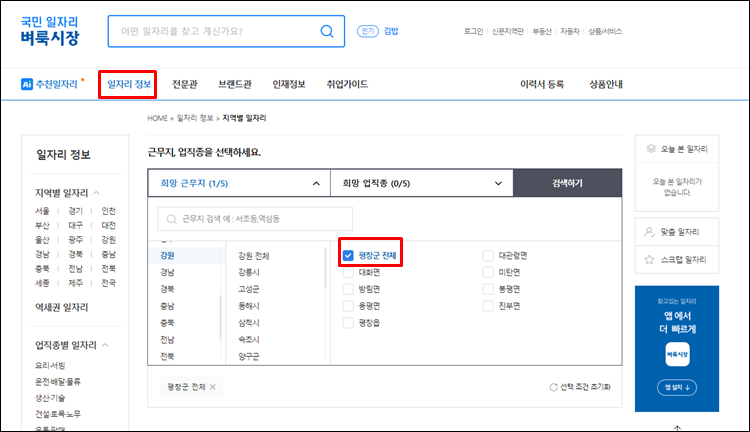Click the province list scrollbar in the location panel
The height and width of the screenshot is (432, 750).
(221, 317)
